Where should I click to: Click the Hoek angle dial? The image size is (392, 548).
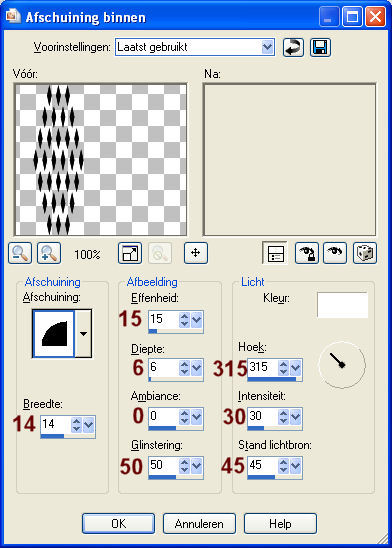tap(342, 365)
